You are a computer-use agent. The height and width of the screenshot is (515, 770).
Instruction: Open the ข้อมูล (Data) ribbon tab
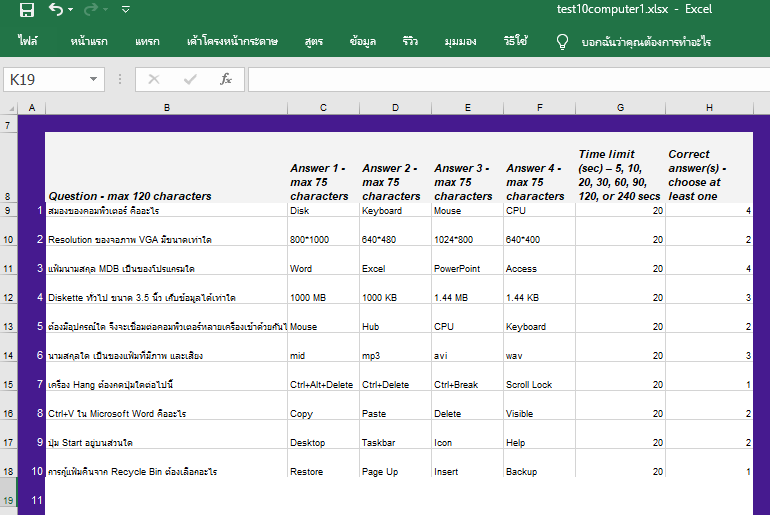363,42
